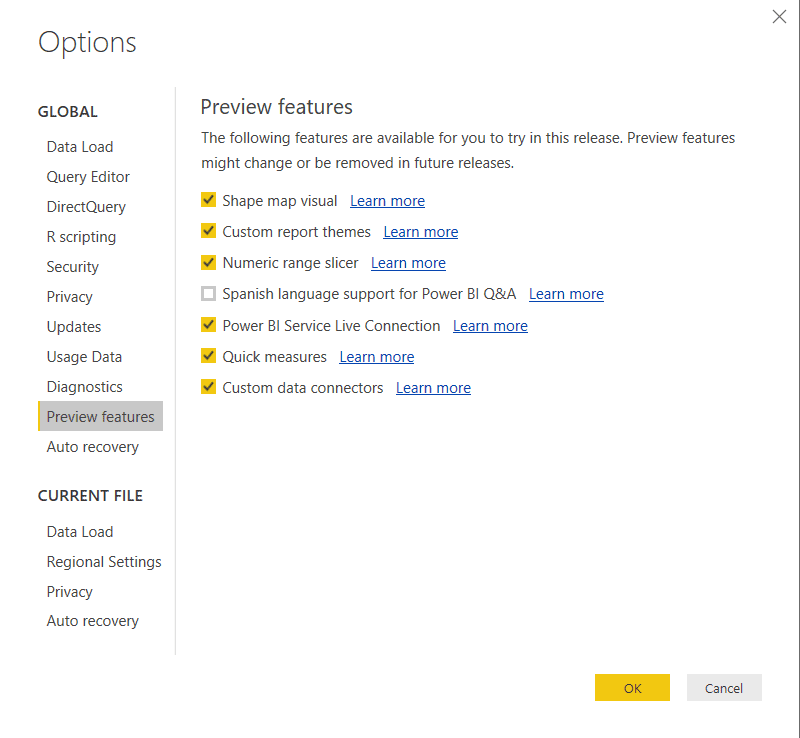The image size is (800, 738).
Task: Follow Learn more link for Numeric range slicer
Action: 408,263
